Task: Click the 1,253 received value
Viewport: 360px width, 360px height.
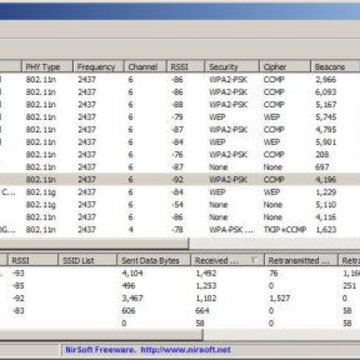Action: pos(206,286)
